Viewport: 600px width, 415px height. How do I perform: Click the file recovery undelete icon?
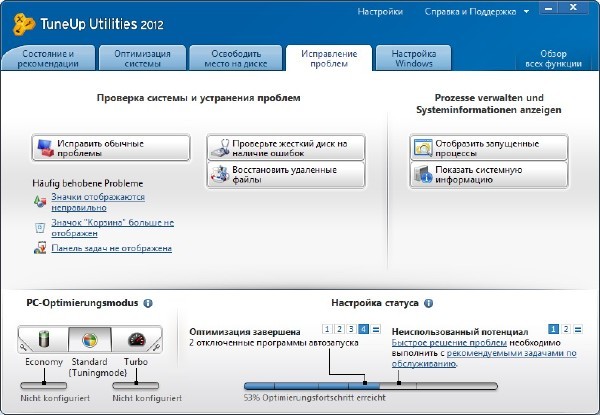[x=220, y=174]
